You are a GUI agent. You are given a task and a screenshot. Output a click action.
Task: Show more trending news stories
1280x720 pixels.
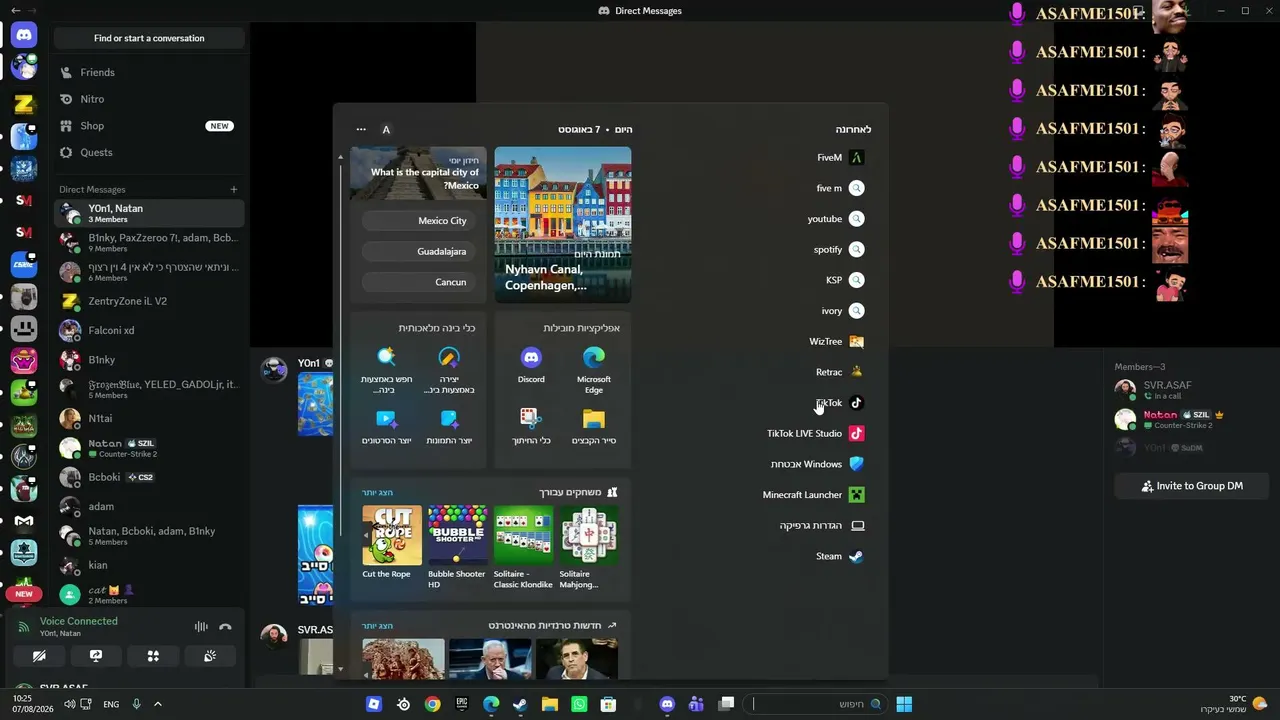pos(378,626)
